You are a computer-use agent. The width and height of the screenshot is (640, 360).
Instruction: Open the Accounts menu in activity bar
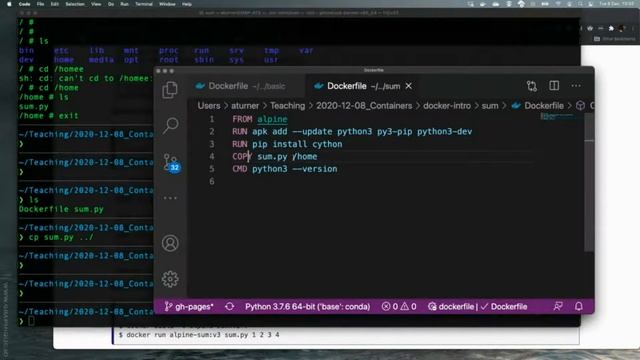[170, 243]
